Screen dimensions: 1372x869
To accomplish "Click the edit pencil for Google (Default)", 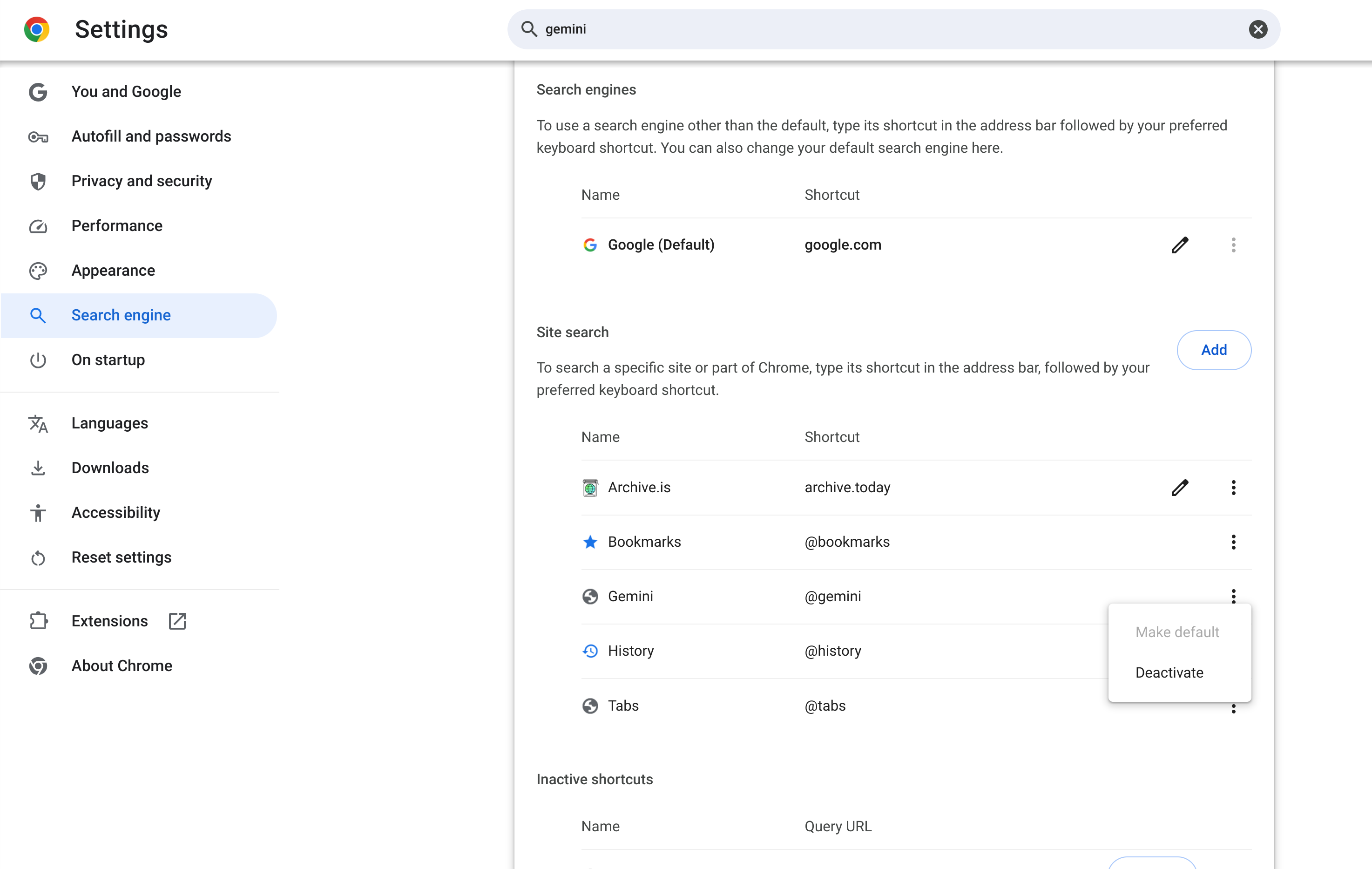I will pyautogui.click(x=1179, y=245).
